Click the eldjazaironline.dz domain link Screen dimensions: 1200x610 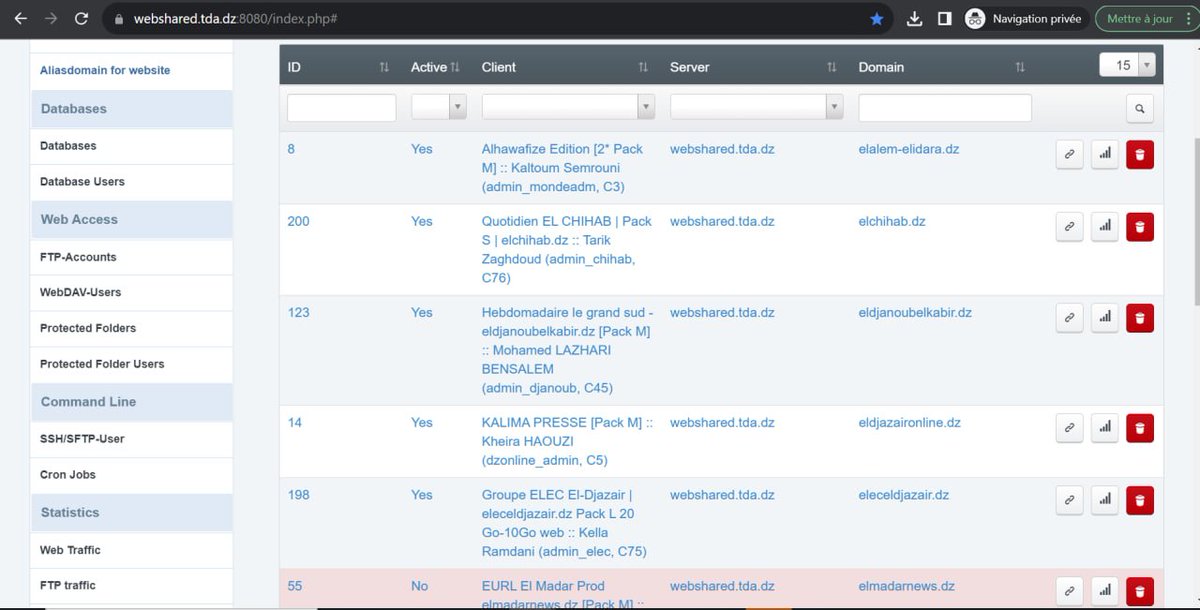(x=910, y=422)
